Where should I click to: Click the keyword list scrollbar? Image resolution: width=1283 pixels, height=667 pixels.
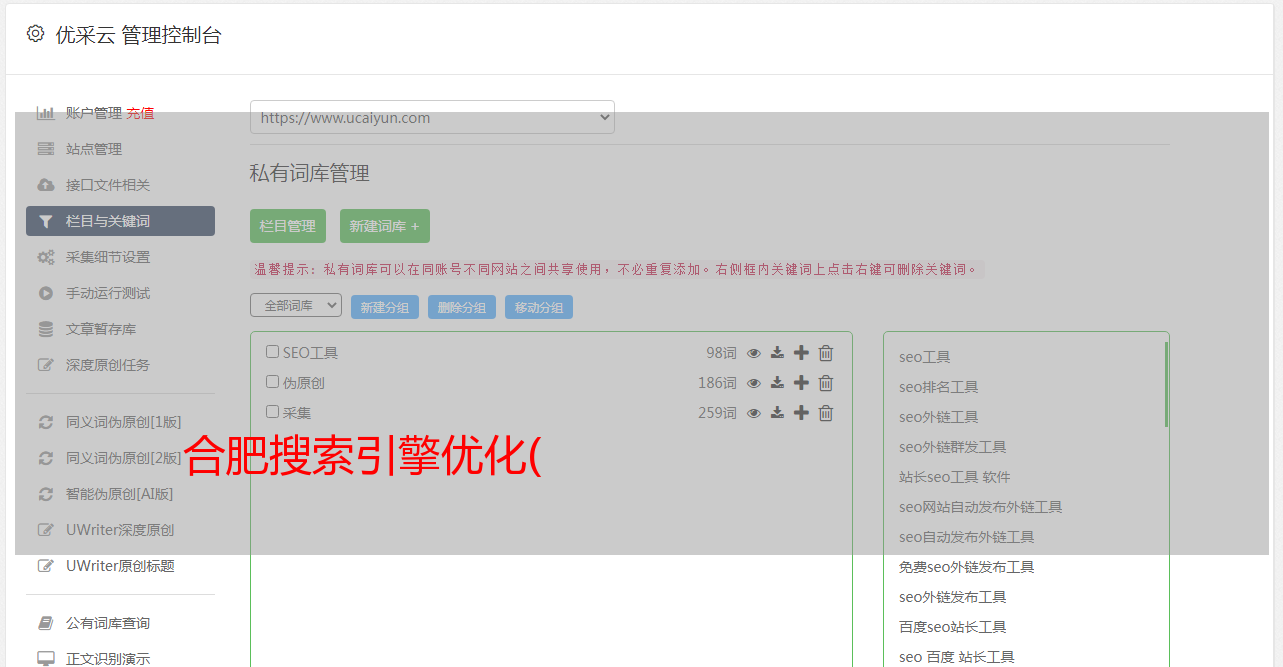pos(1166,385)
